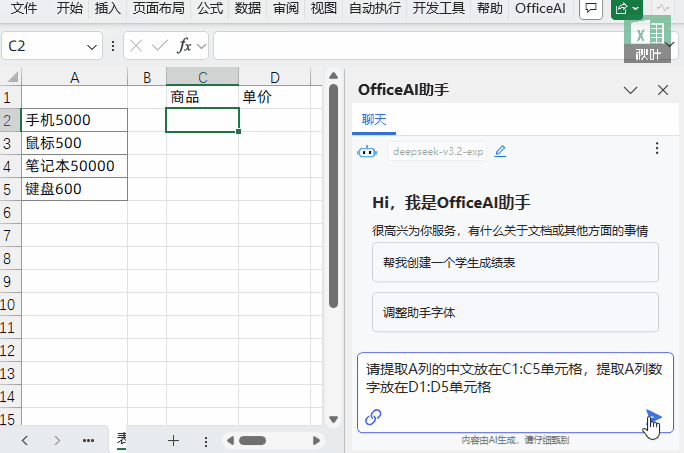Send the chat message with the arrow icon

coord(653,416)
